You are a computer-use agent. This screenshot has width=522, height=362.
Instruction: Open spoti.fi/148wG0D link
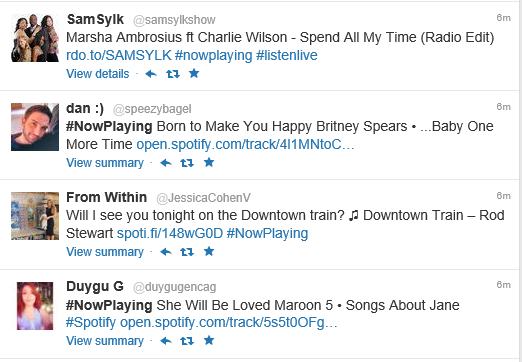click(170, 233)
